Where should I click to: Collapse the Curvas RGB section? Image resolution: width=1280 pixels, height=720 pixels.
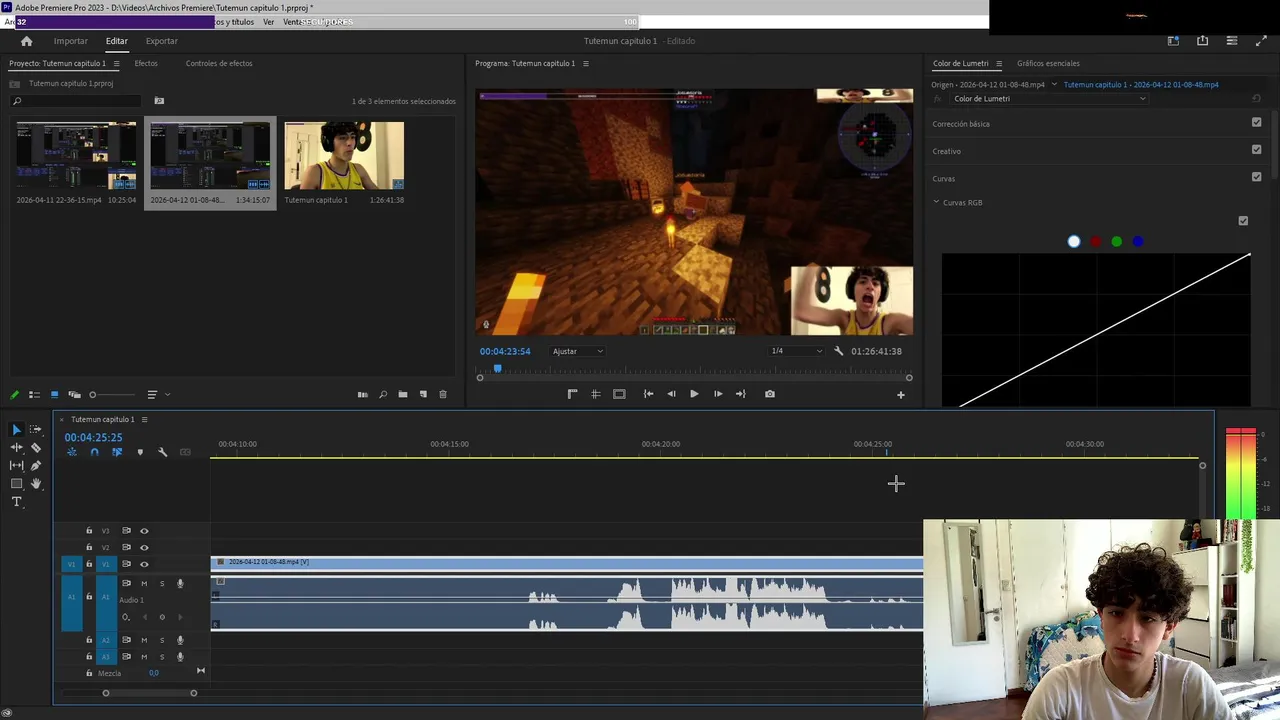(936, 202)
